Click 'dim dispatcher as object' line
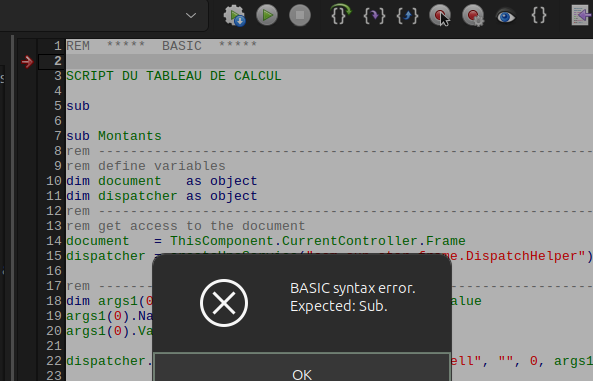 (162, 196)
